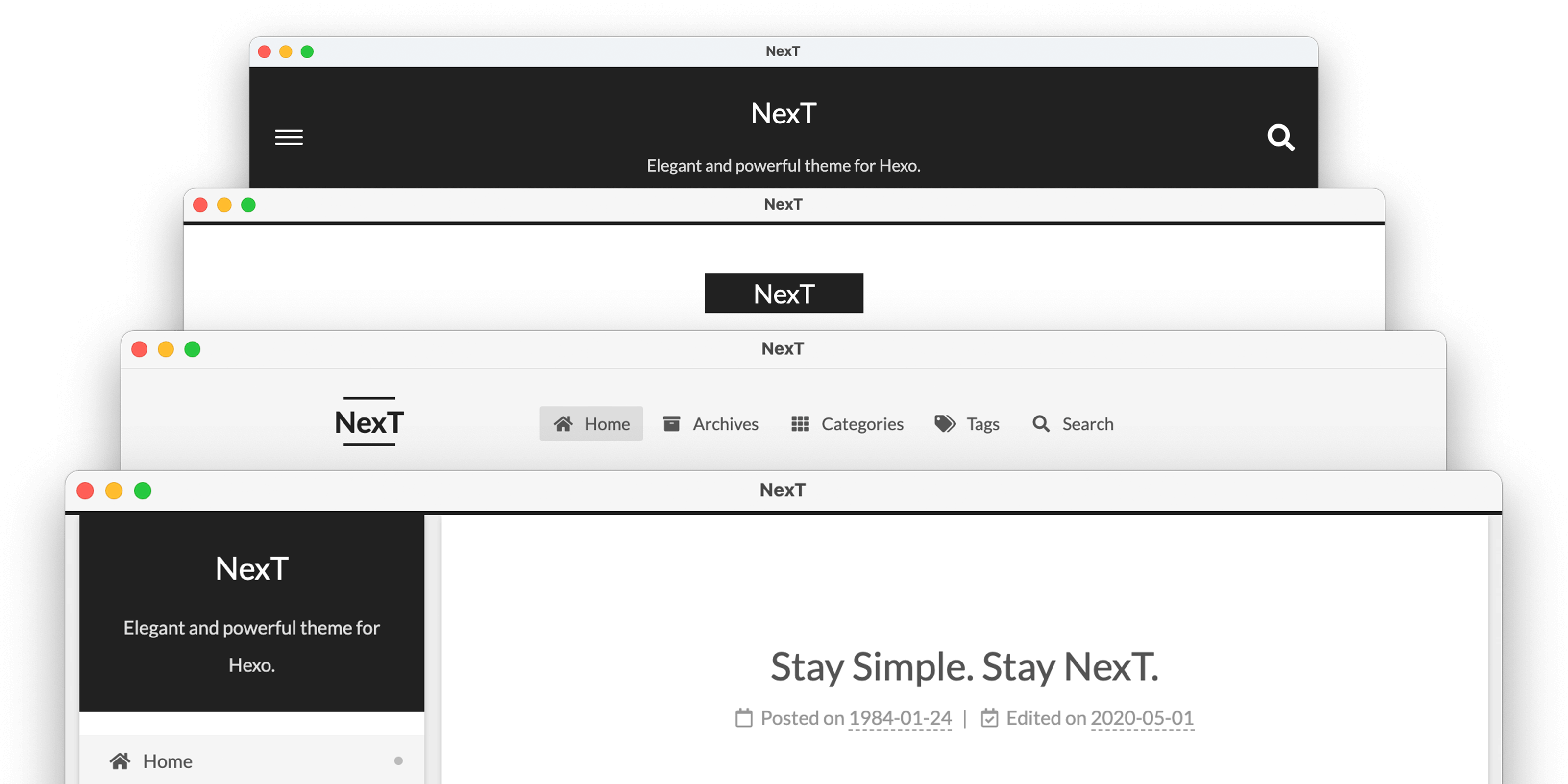The height and width of the screenshot is (784, 1568).
Task: Click the search icon top-right dark header
Action: (1281, 136)
